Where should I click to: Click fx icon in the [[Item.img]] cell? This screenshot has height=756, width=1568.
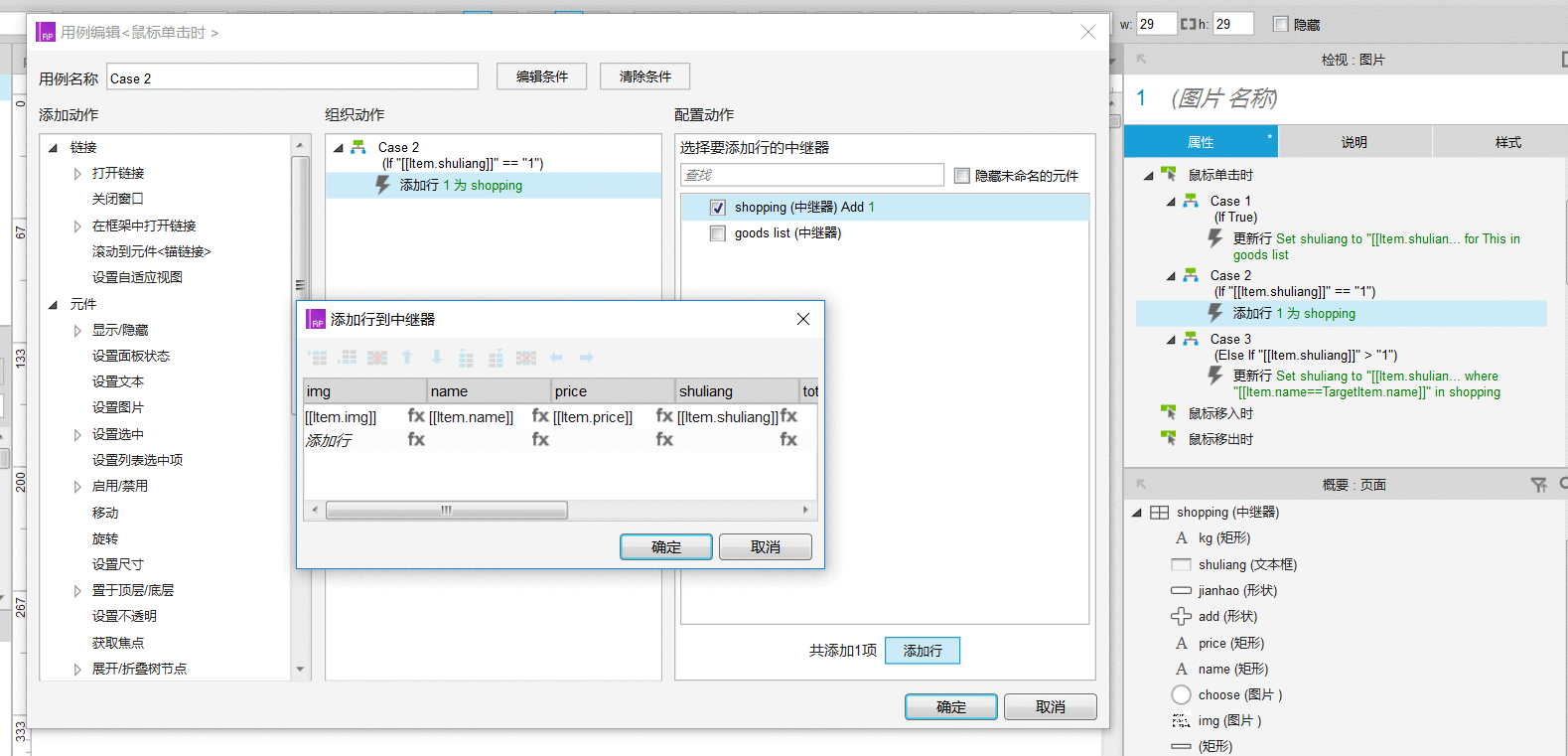tap(416, 416)
